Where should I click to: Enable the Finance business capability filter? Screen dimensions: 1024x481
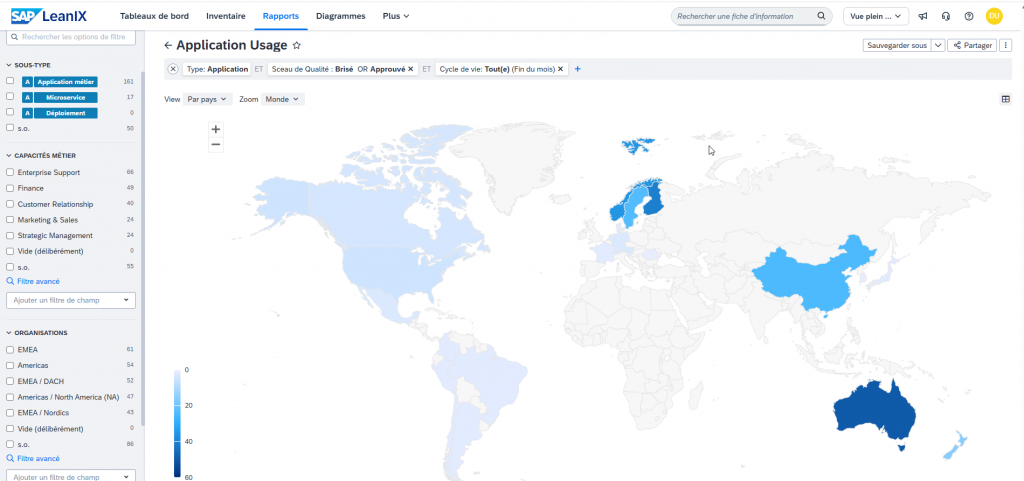click(x=10, y=188)
